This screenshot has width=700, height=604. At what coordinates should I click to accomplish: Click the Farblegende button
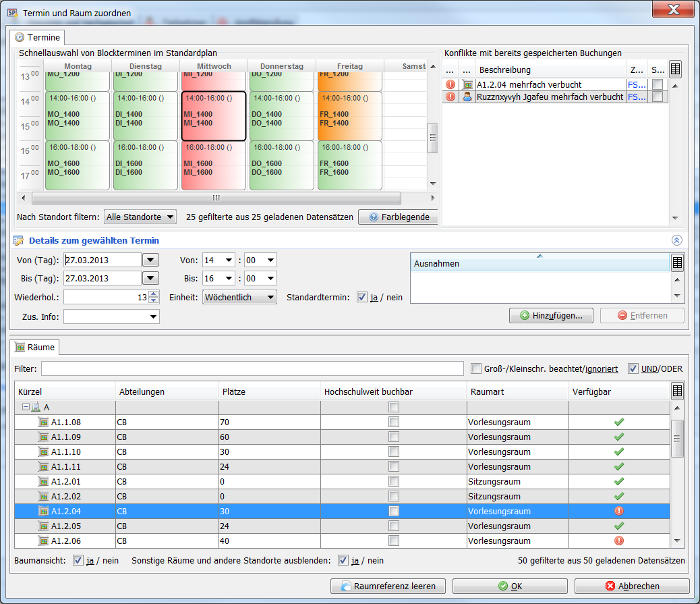[399, 217]
